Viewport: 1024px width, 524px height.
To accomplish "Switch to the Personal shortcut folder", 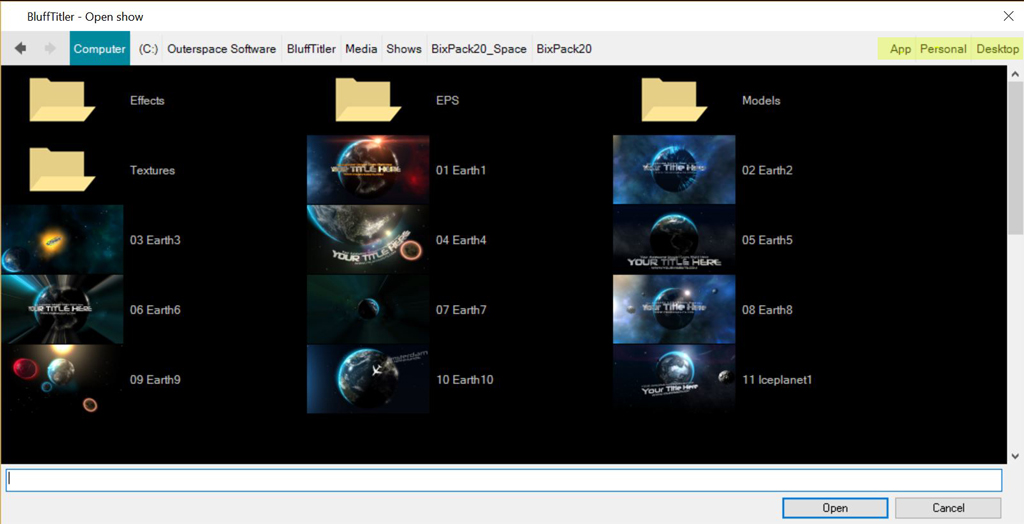I will 943,48.
